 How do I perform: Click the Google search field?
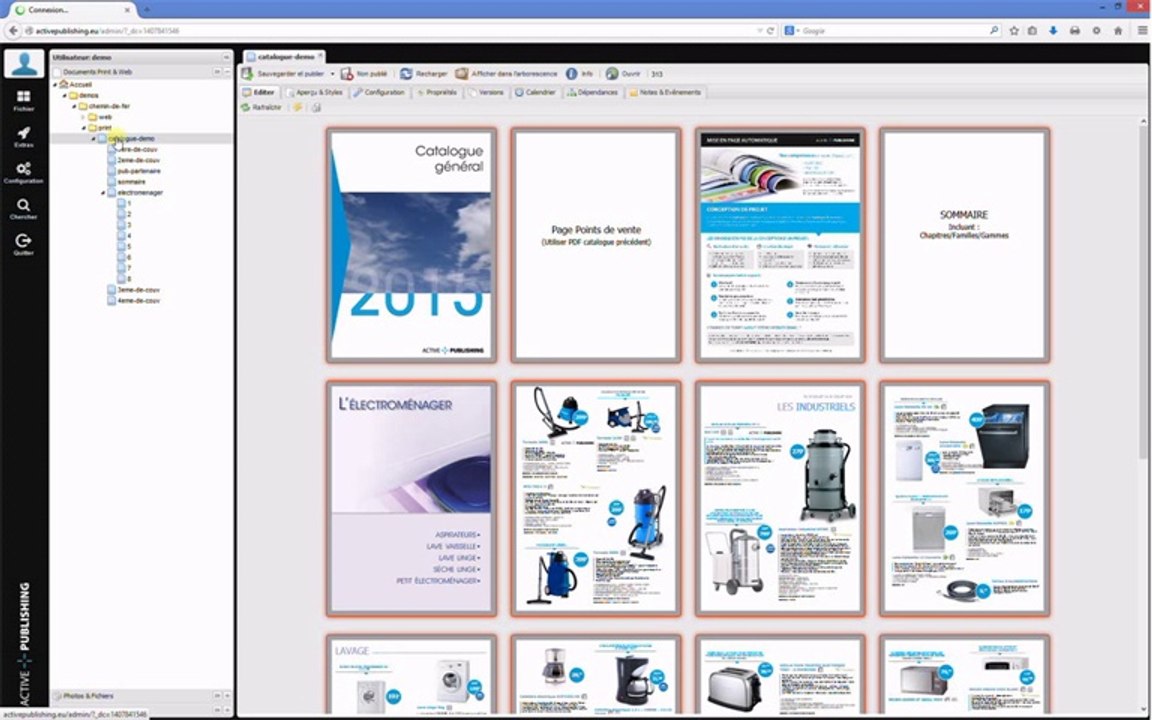pyautogui.click(x=891, y=31)
